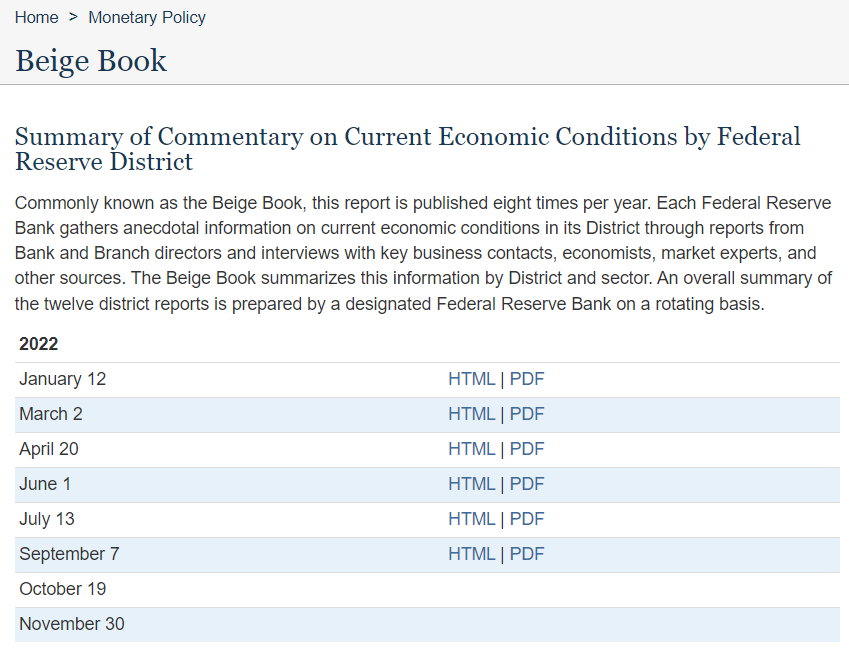Download June 1 PDF report
Image resolution: width=849 pixels, height=650 pixels.
pyautogui.click(x=527, y=484)
